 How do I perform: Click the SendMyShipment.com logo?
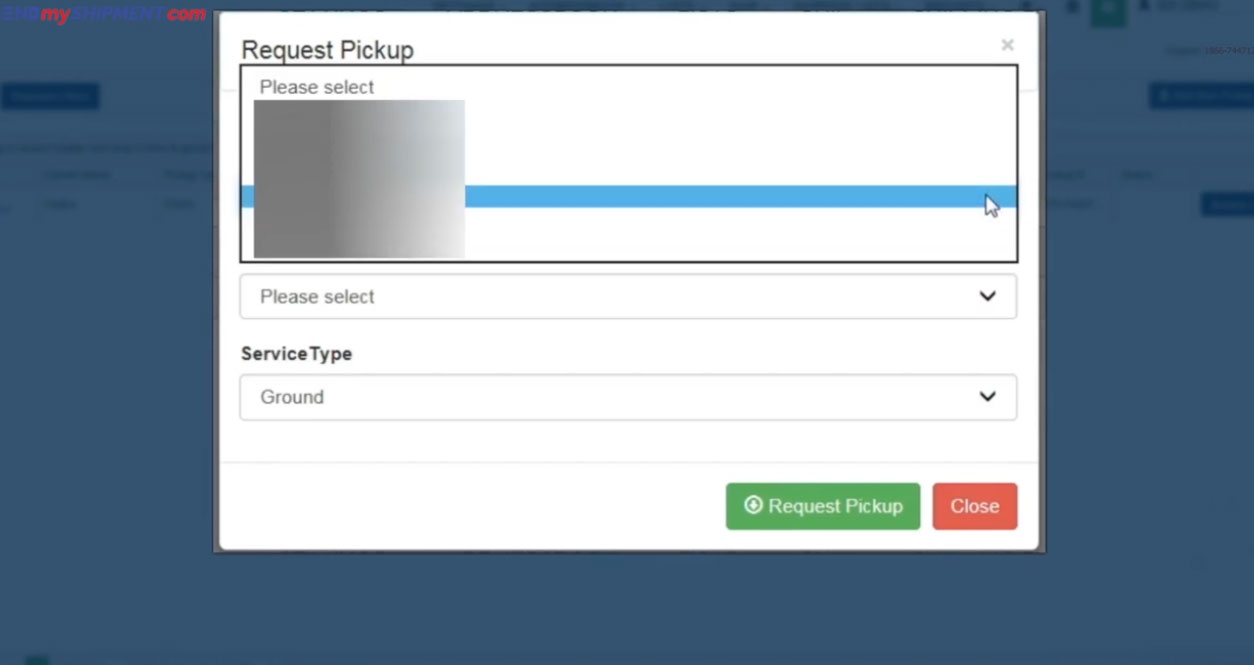point(104,14)
